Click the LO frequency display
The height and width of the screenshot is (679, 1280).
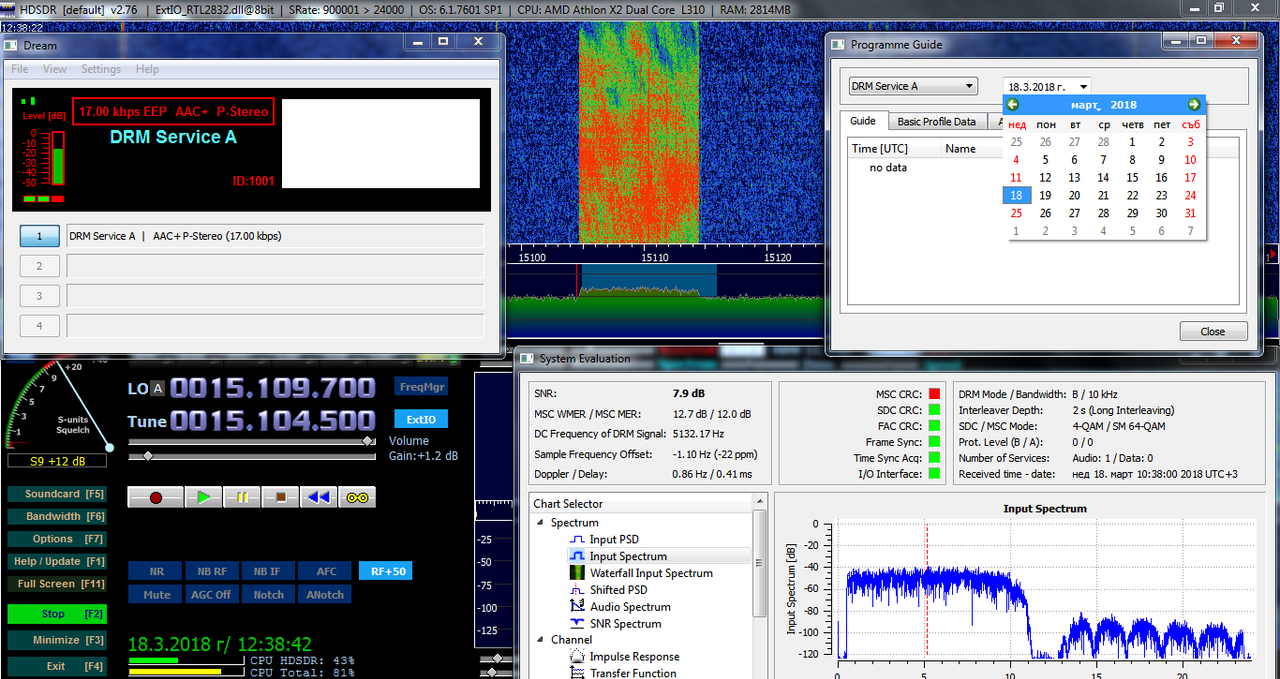272,388
